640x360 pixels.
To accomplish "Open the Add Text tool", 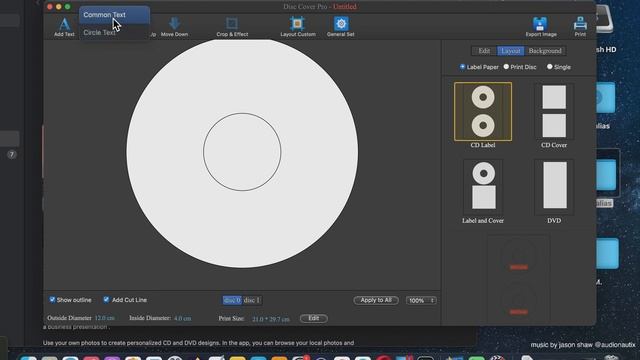I will coord(64,27).
